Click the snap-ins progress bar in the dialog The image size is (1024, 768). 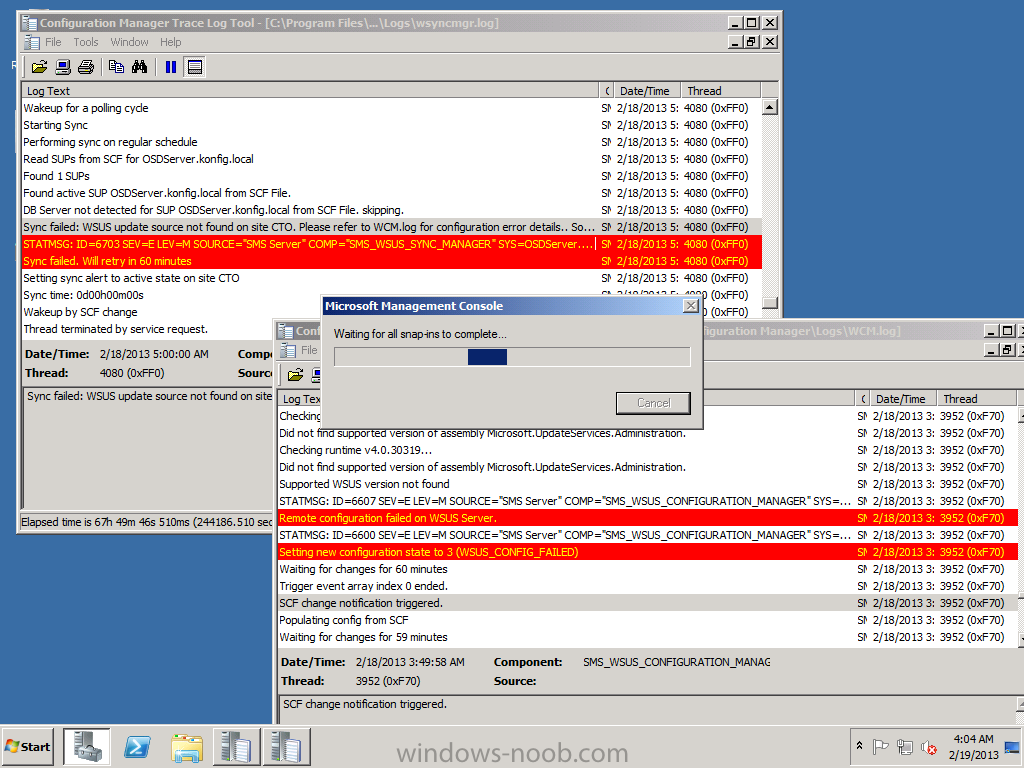tap(512, 357)
